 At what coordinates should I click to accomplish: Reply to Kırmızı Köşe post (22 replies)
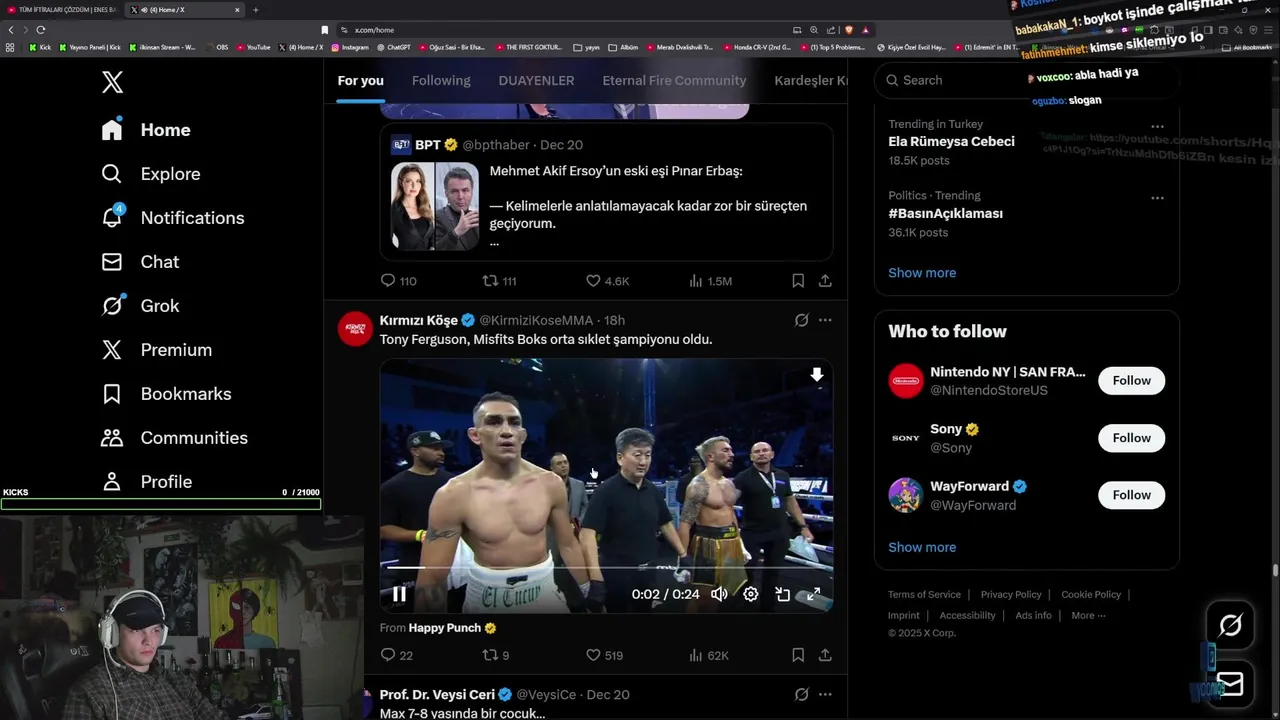pos(396,655)
